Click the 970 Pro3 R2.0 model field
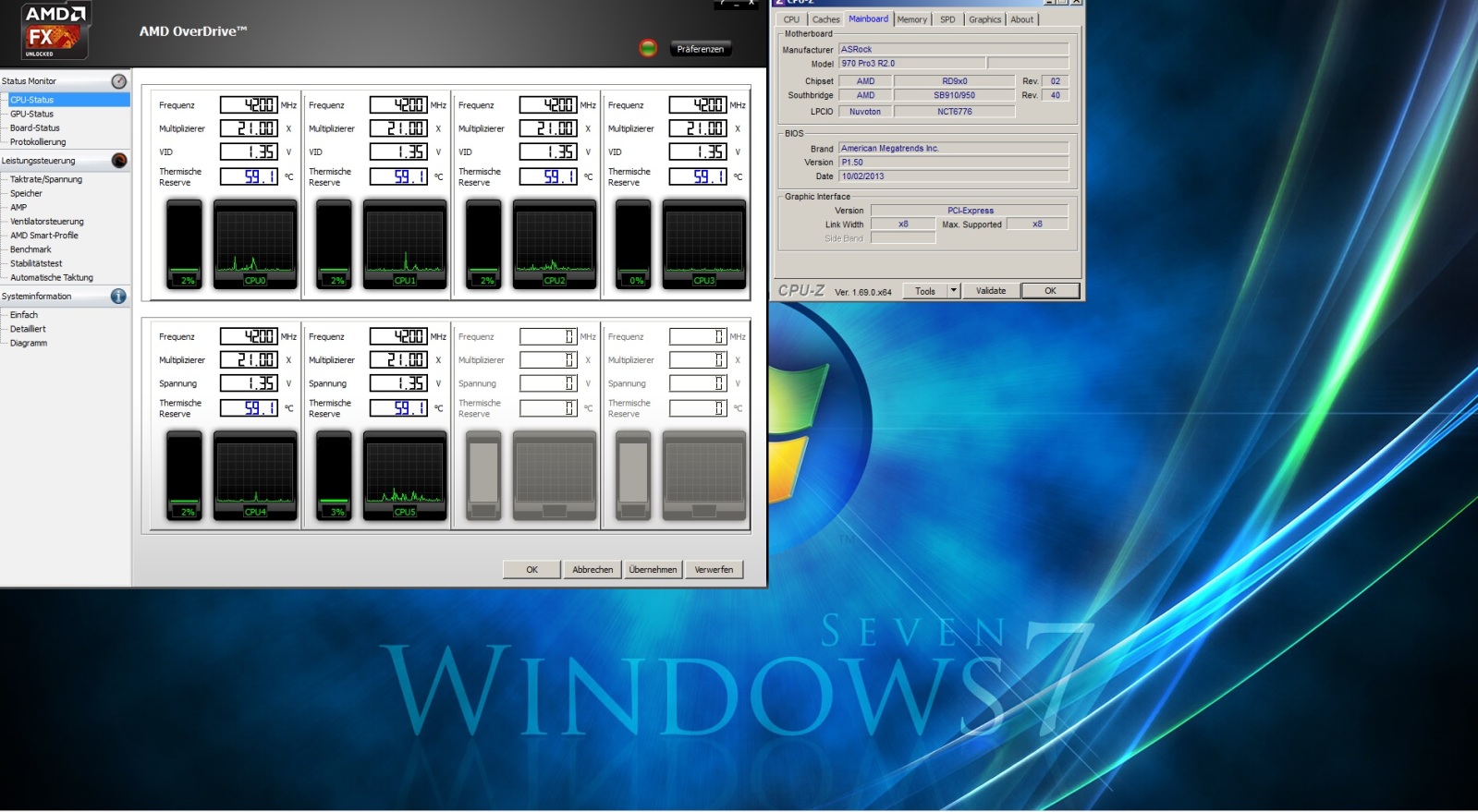This screenshot has width=1478, height=812. (912, 64)
